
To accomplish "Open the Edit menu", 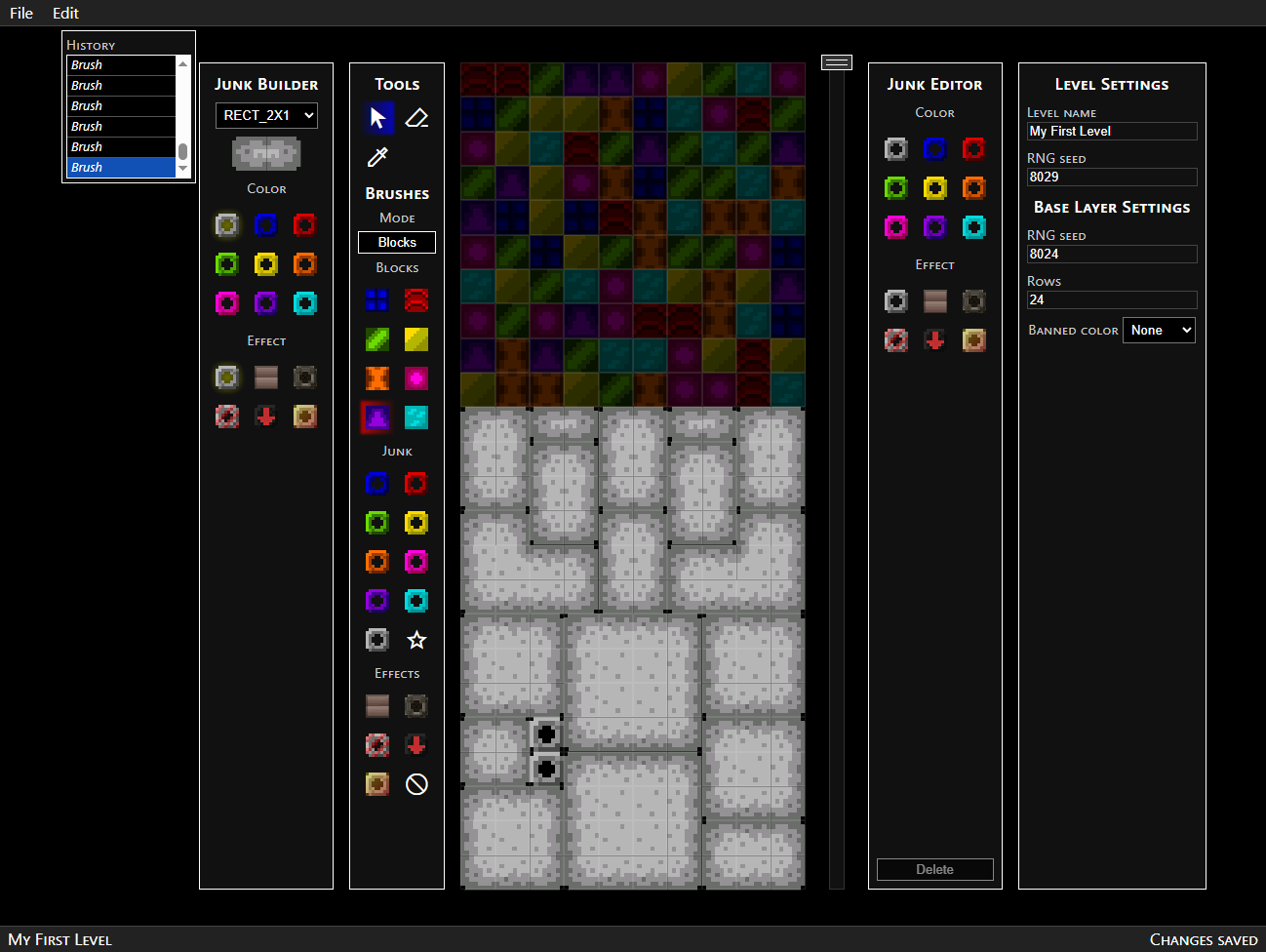I will click(x=65, y=13).
